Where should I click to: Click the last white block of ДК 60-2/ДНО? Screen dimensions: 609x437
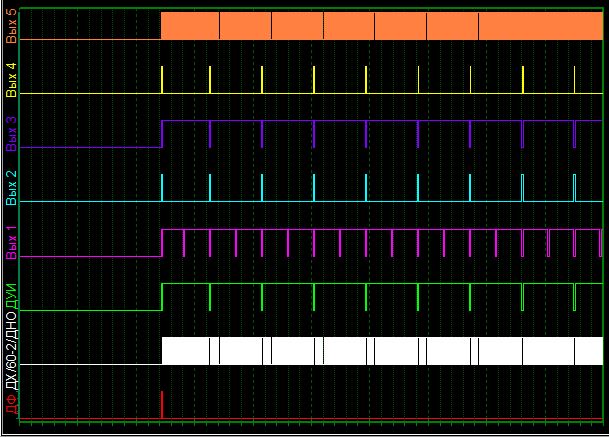click(589, 351)
